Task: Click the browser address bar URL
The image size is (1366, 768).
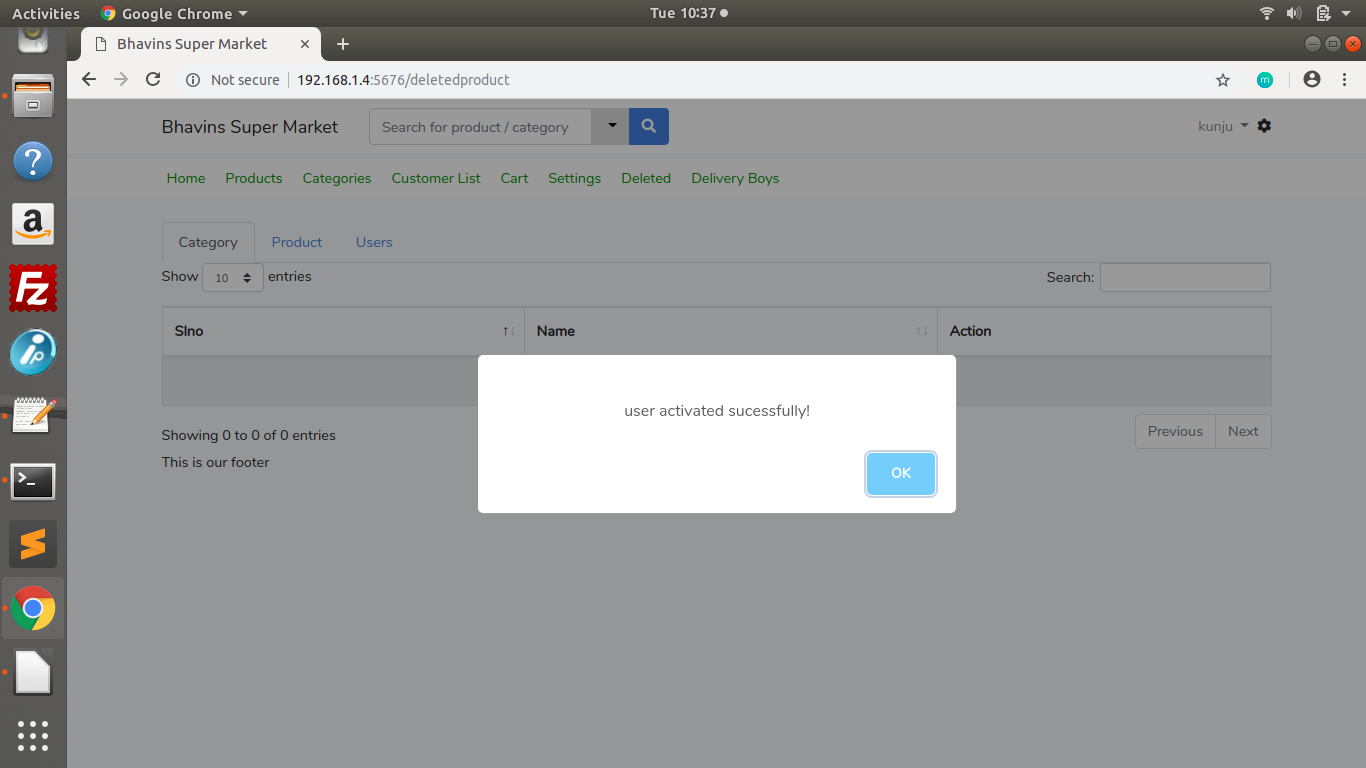Action: click(403, 80)
